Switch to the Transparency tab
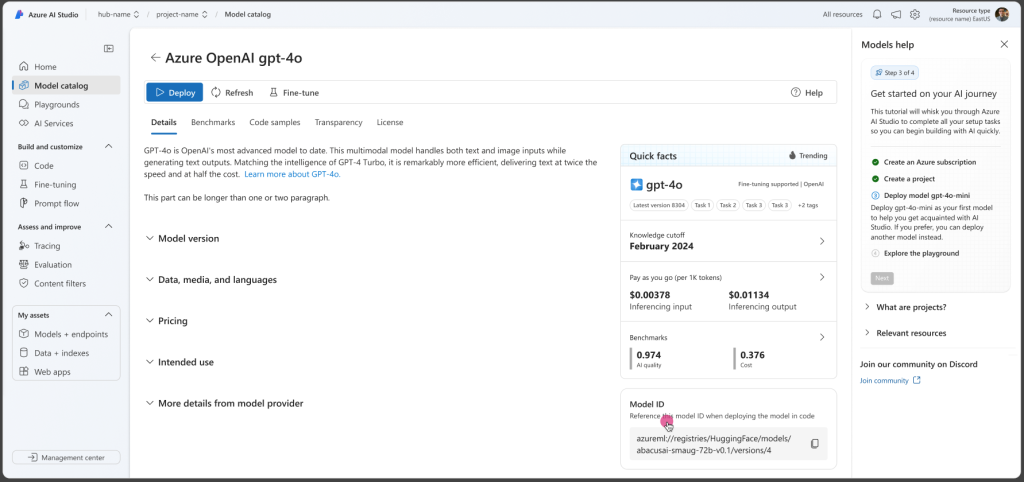The height and width of the screenshot is (482, 1024). pos(338,122)
